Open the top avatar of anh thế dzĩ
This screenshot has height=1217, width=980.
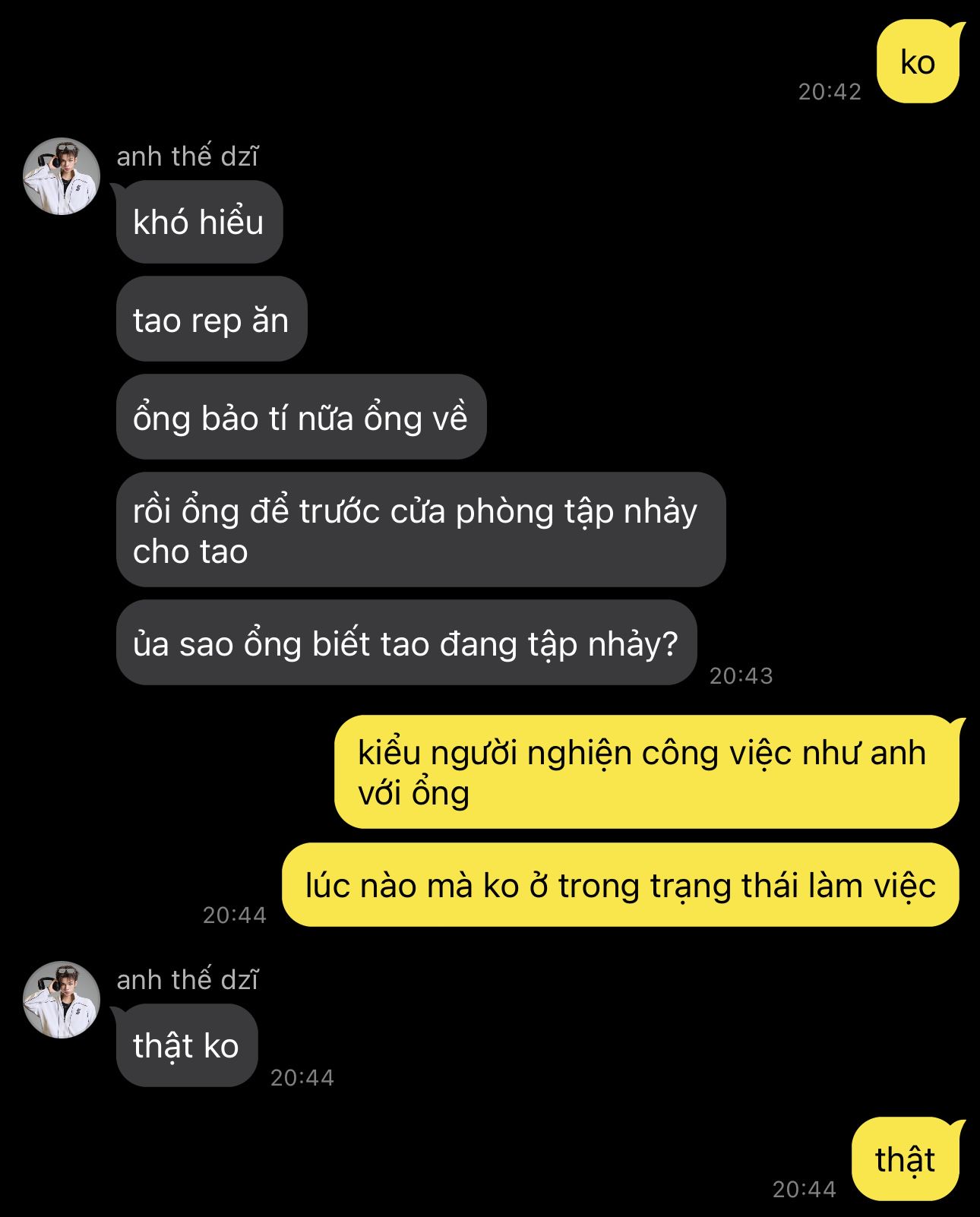[x=62, y=176]
